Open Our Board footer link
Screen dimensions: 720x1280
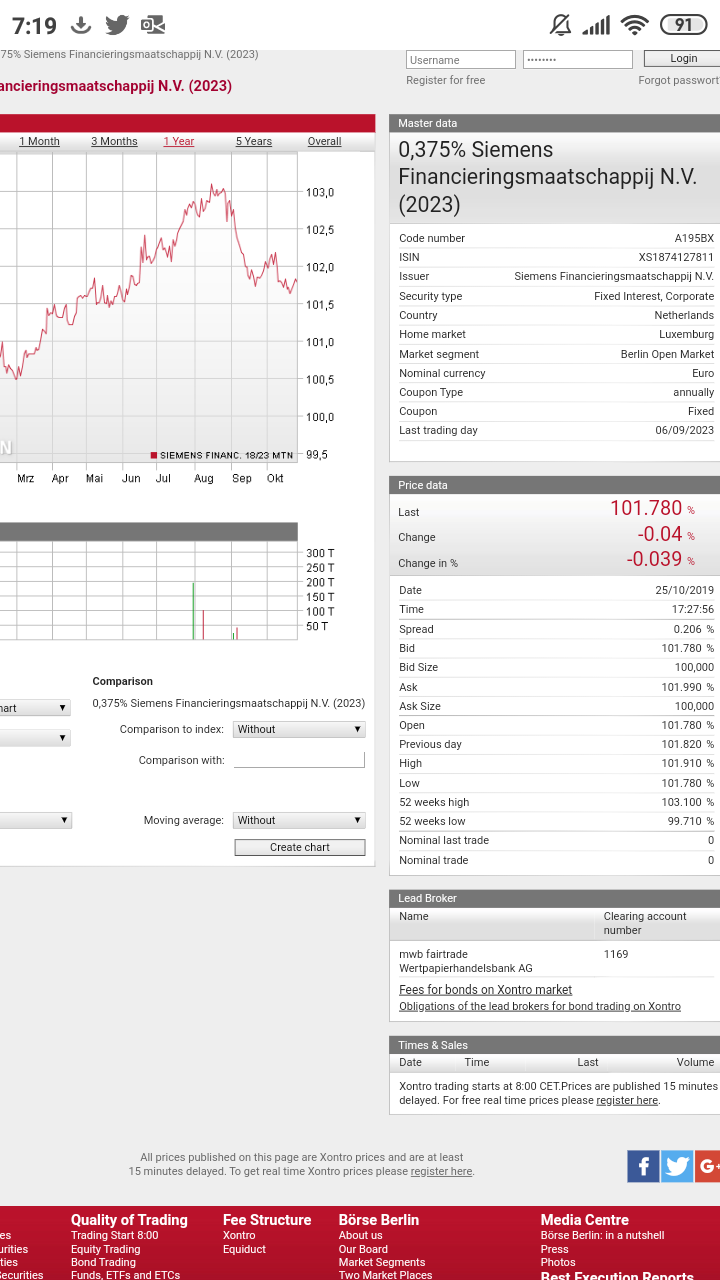(x=363, y=1249)
